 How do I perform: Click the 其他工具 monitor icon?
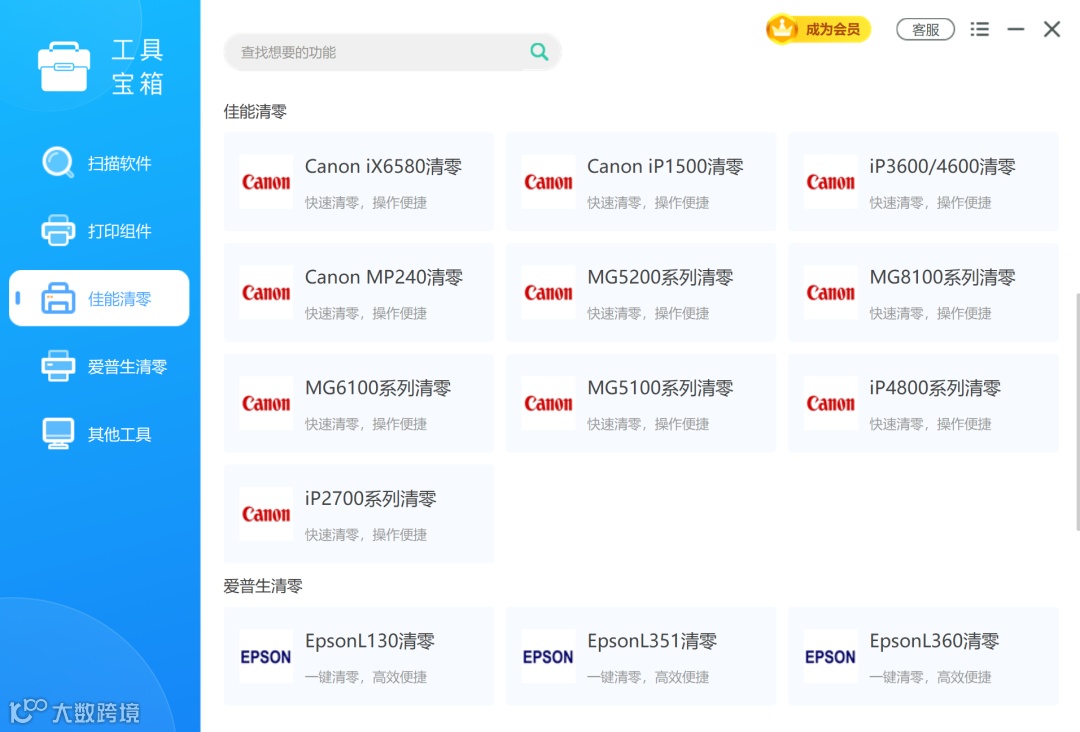[x=58, y=434]
